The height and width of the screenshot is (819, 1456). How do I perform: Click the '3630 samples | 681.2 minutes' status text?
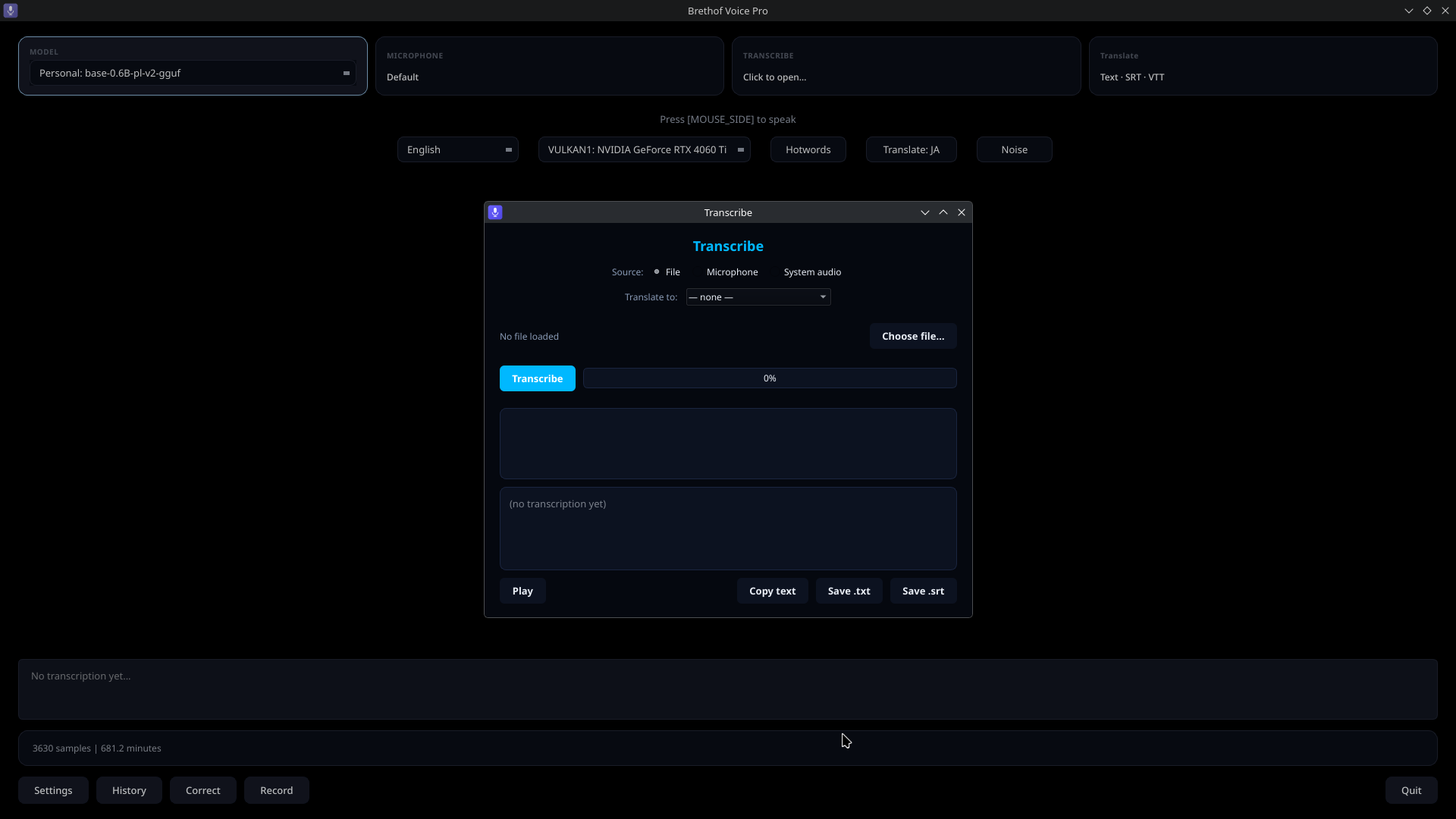(97, 748)
